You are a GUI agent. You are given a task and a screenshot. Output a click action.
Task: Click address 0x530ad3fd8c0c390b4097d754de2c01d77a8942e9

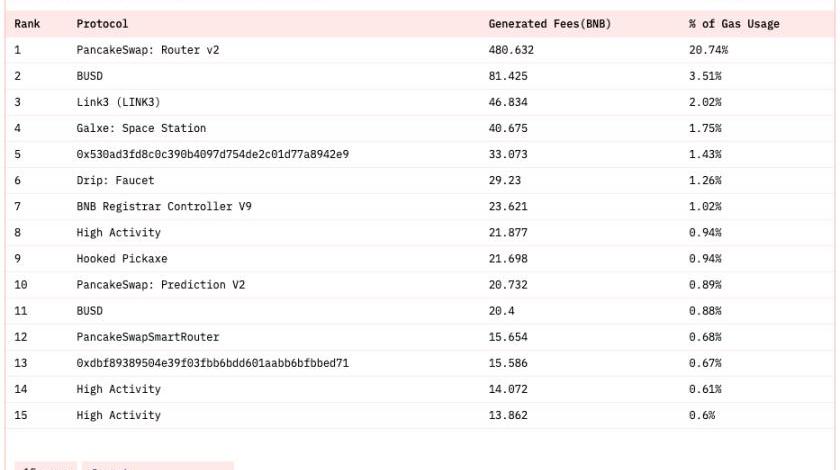[212, 154]
